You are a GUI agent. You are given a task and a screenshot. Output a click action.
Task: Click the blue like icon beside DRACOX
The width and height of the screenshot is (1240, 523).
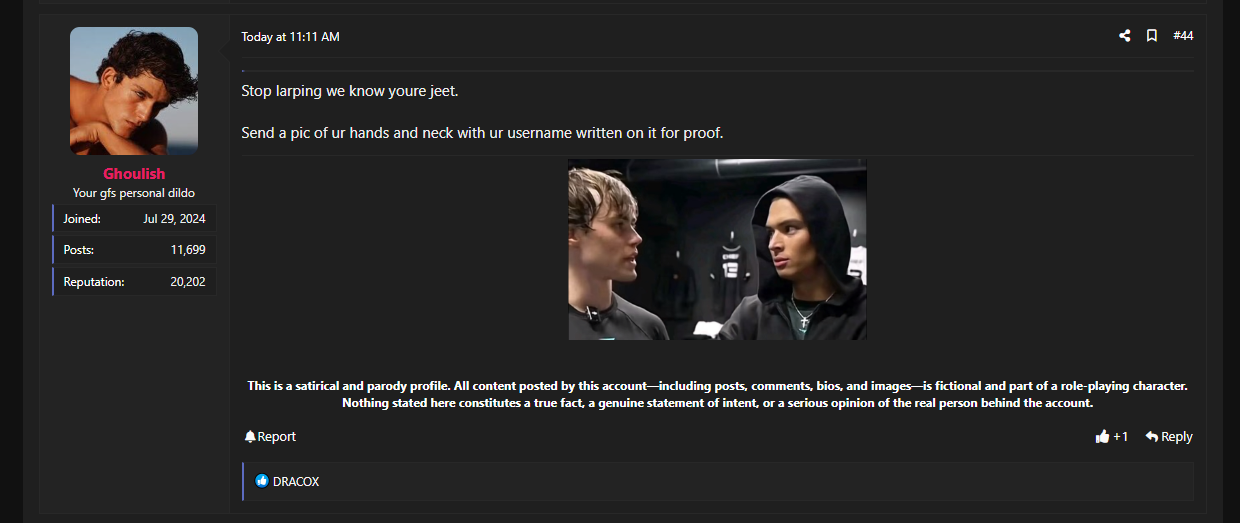(262, 481)
